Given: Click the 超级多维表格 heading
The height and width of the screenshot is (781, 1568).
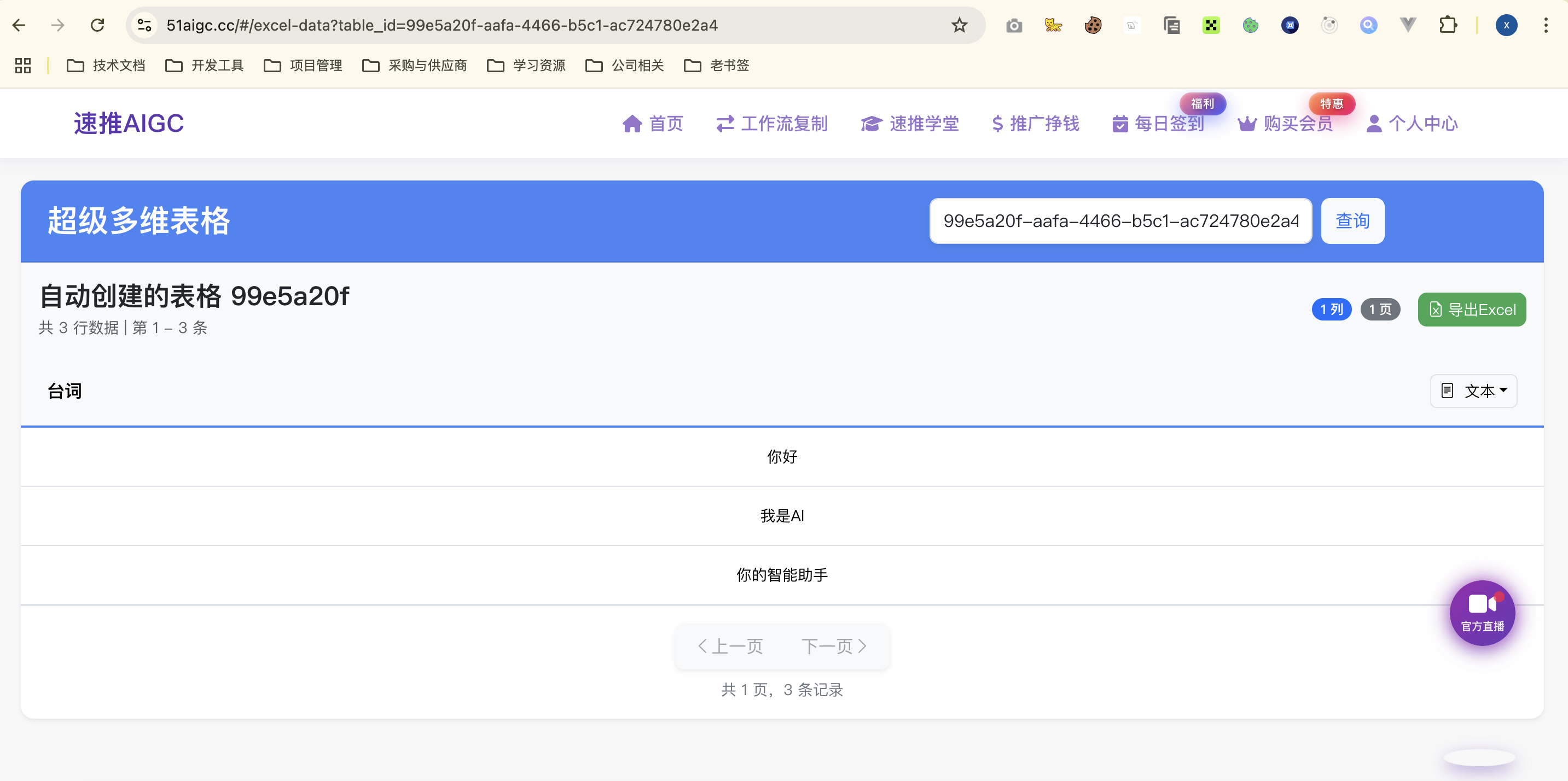Looking at the screenshot, I should pyautogui.click(x=139, y=221).
